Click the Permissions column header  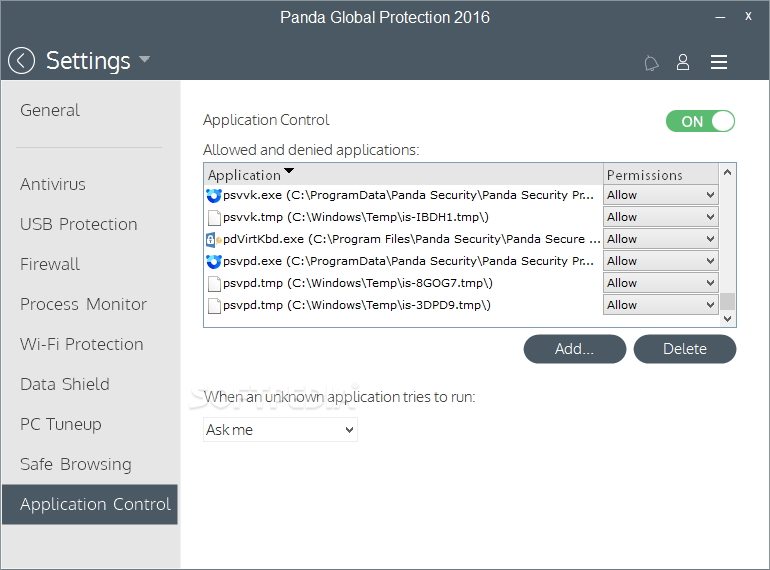tap(660, 174)
